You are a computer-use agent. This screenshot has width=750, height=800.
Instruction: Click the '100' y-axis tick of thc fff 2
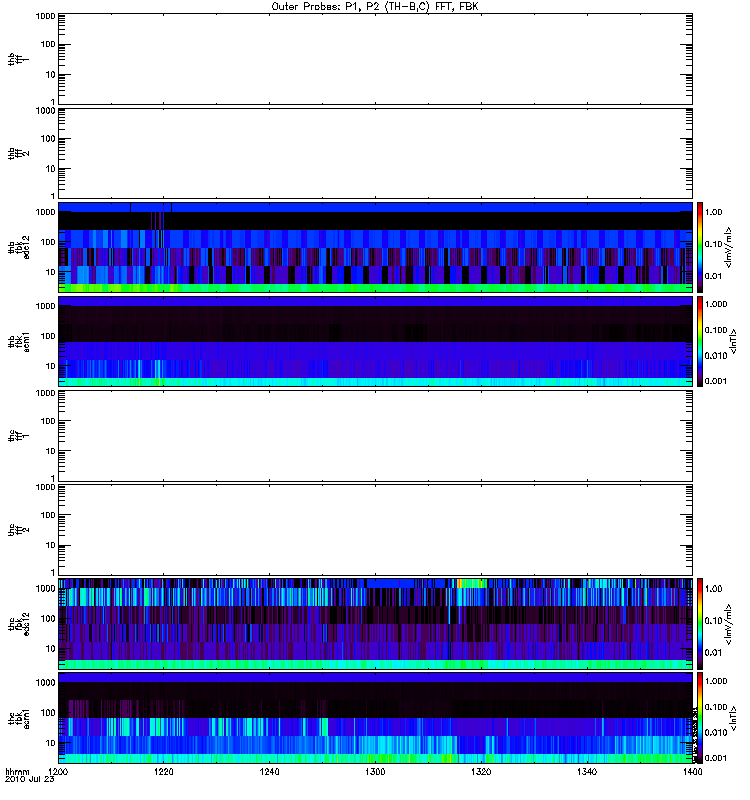click(x=48, y=515)
